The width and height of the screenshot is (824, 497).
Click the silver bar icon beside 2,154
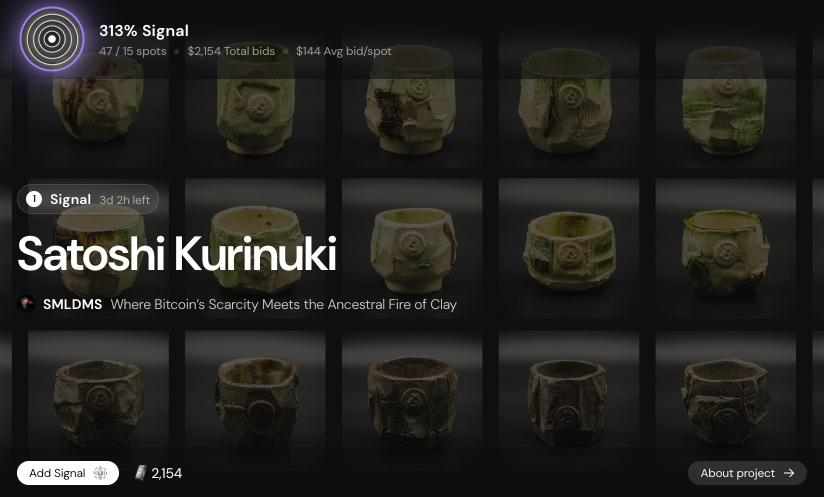point(140,473)
